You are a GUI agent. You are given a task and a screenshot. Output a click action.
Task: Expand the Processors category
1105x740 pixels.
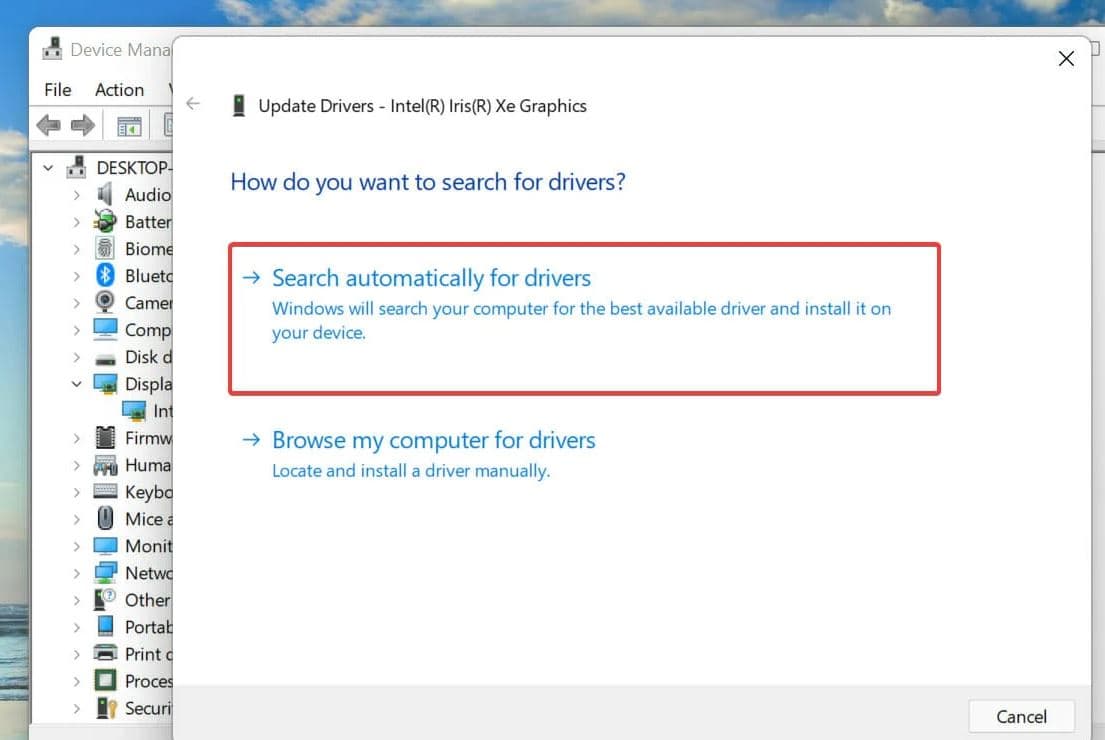[x=76, y=682]
